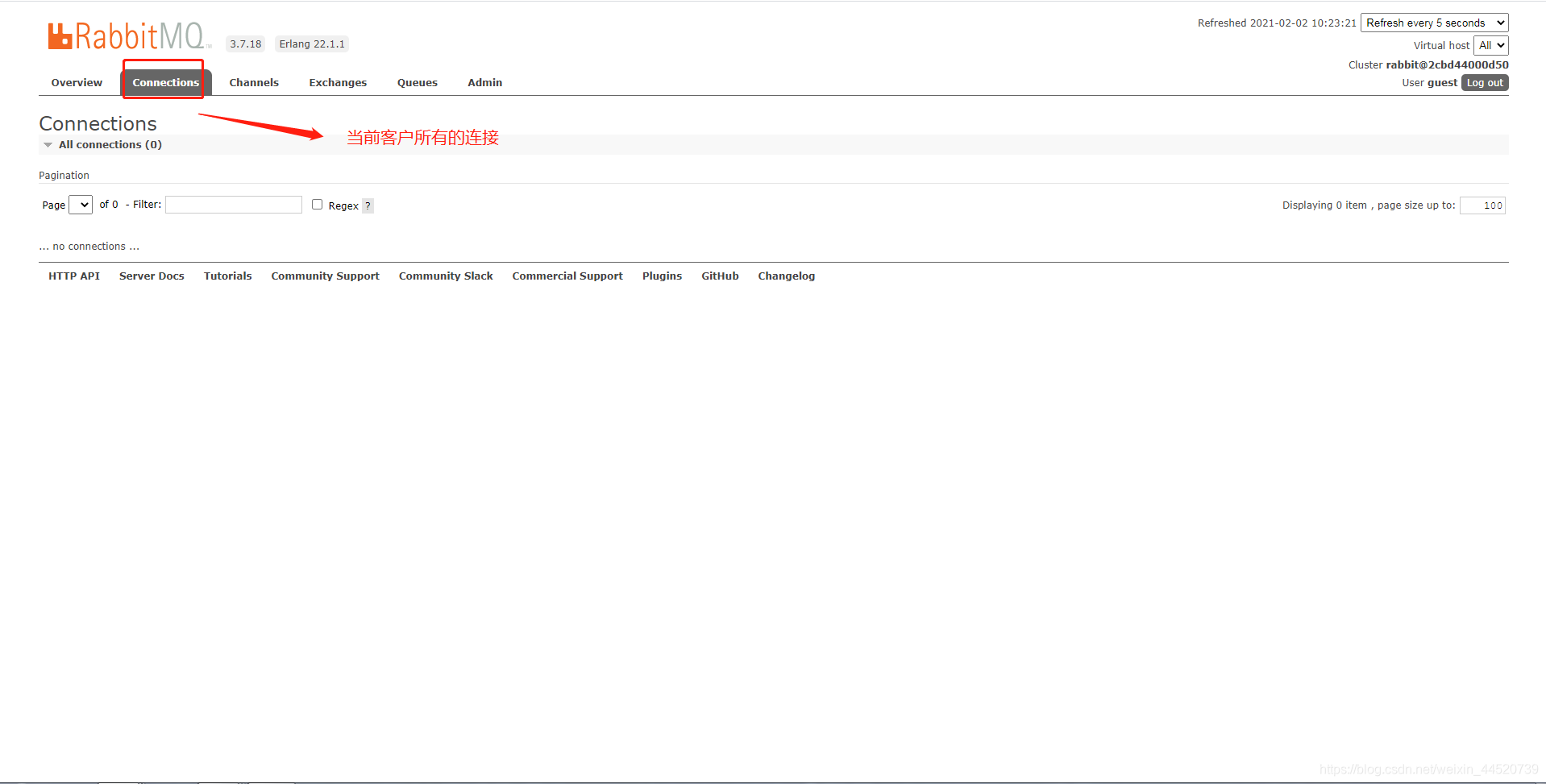Focus the Filter input field
1546x784 pixels.
(x=234, y=205)
